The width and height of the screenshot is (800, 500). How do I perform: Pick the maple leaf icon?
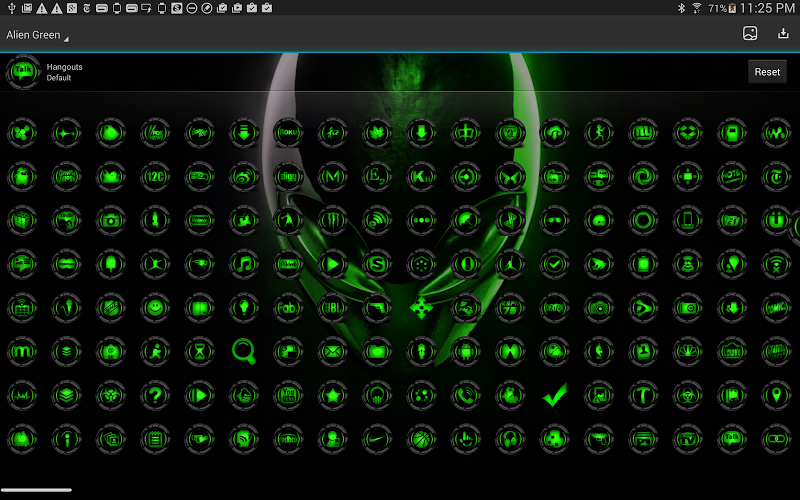[377, 133]
